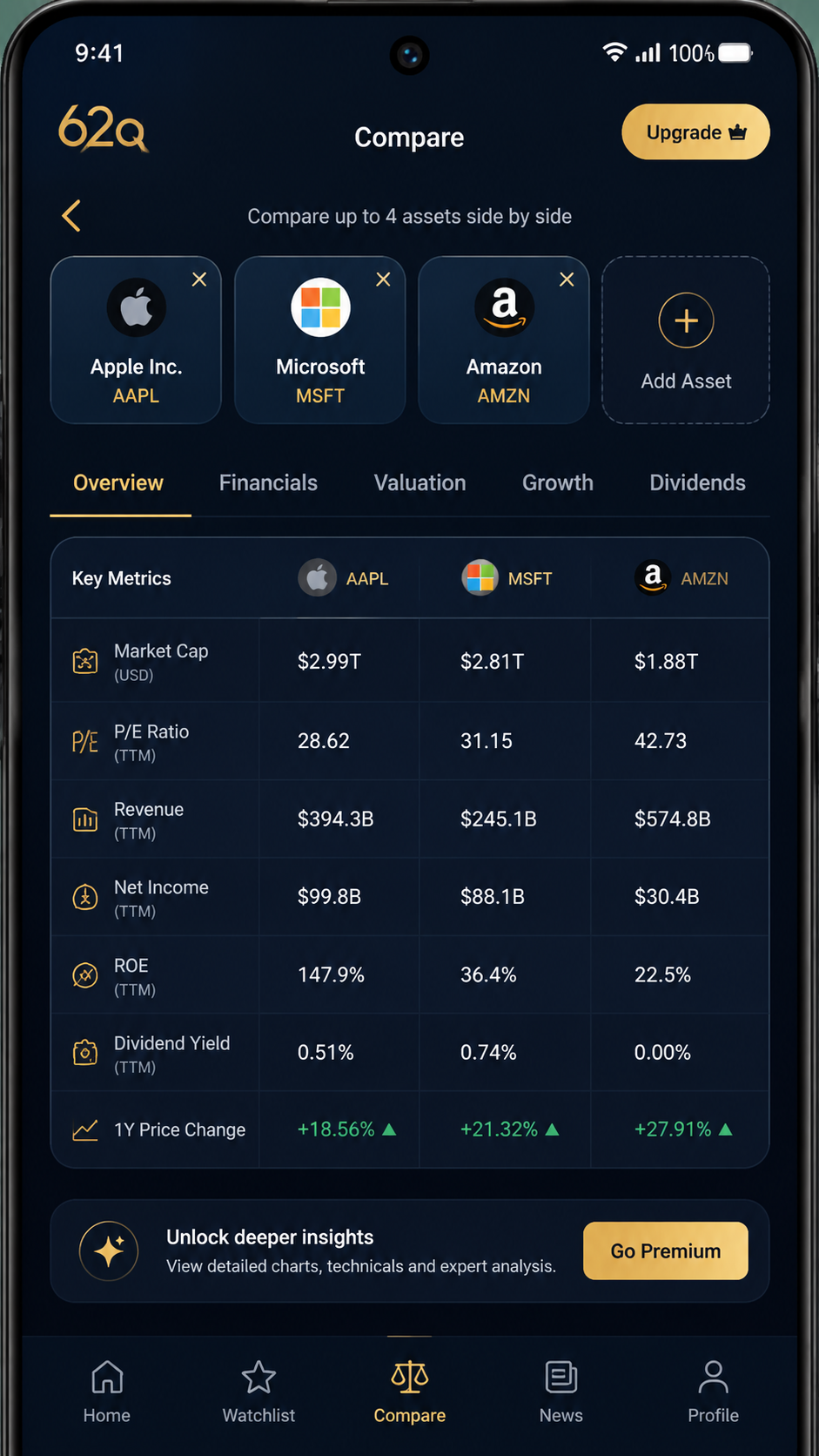The height and width of the screenshot is (1456, 819).
Task: Tap the ROE metric icon
Action: (84, 975)
